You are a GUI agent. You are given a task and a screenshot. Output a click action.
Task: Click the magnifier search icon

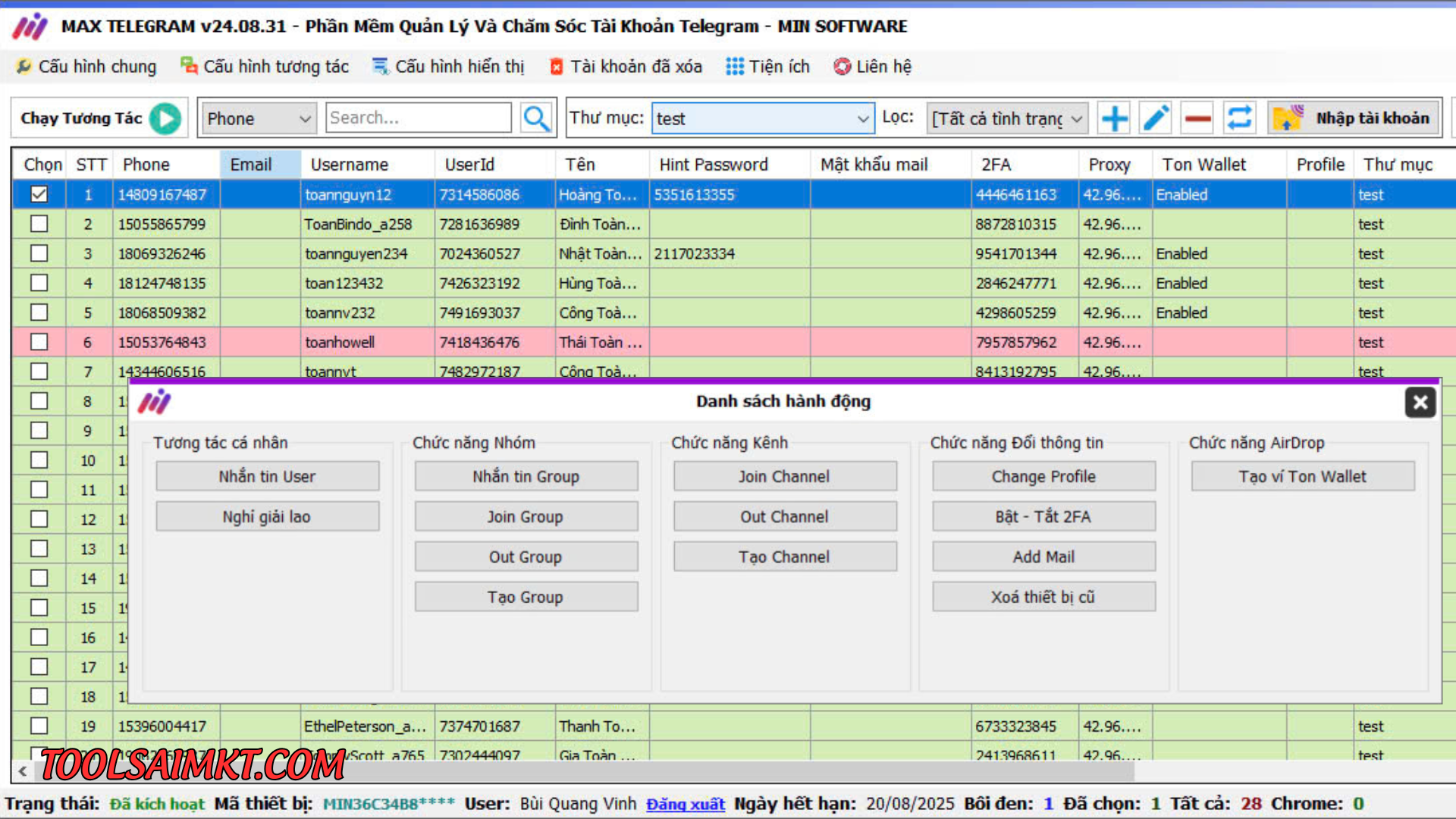coord(536,118)
